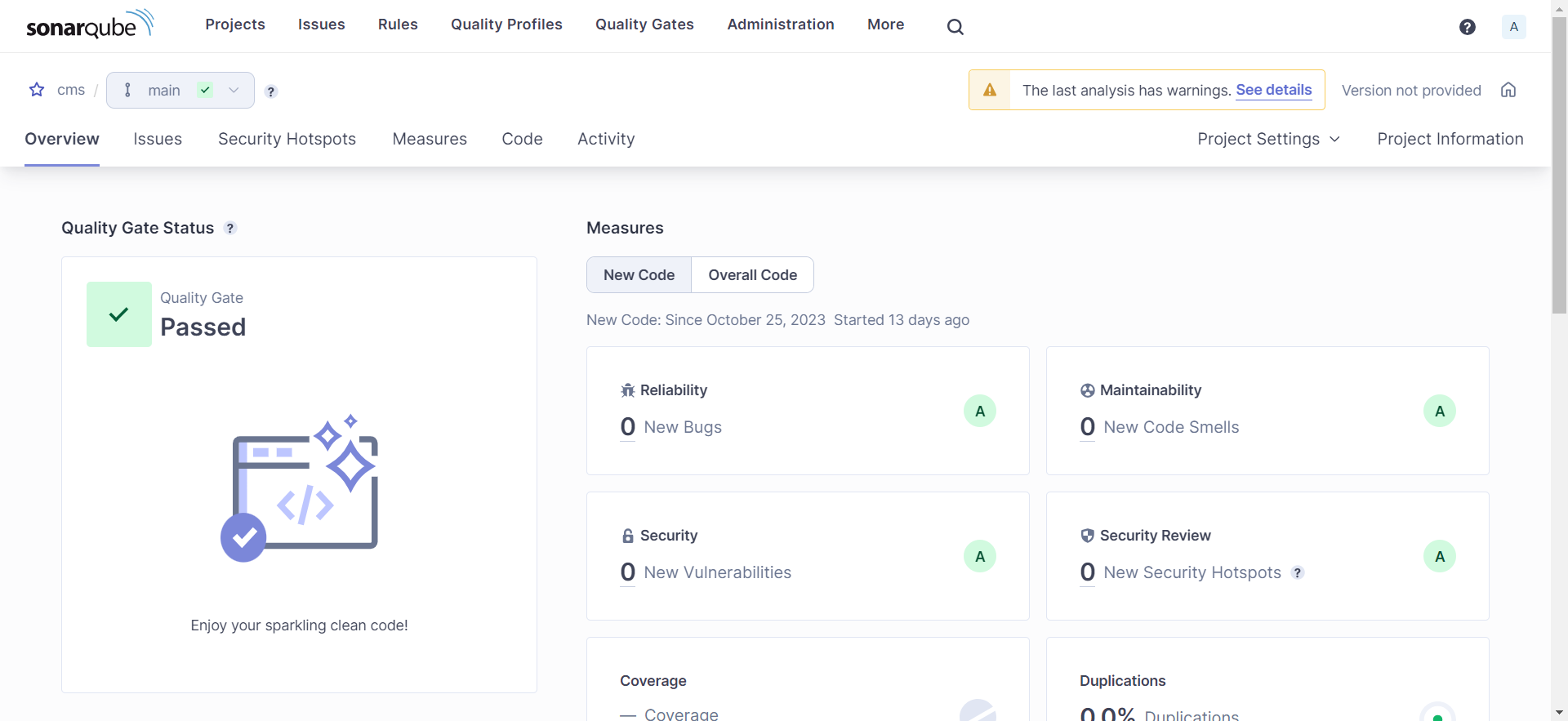Click the 0.0% Duplications value
Image resolution: width=1568 pixels, height=721 pixels.
tap(1107, 714)
